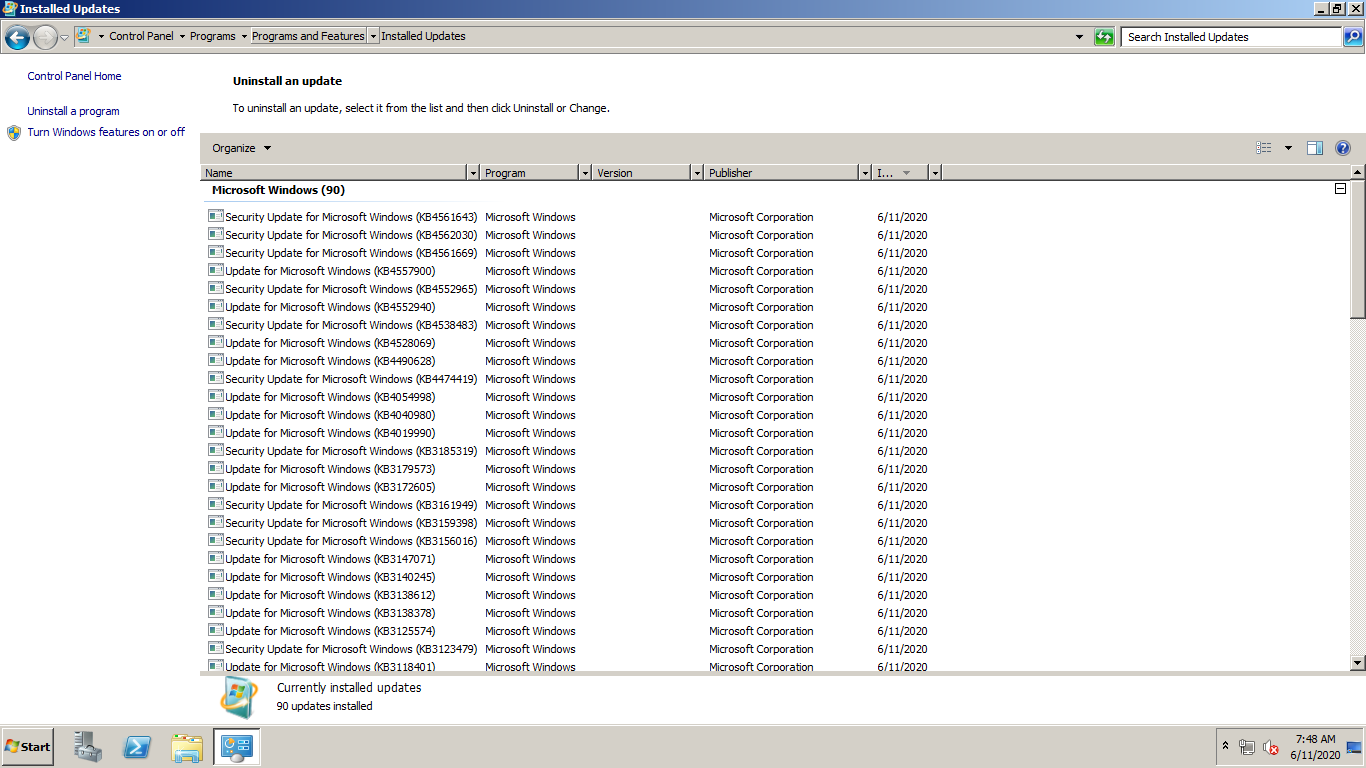
Task: Select Security Update KB3161949 row
Action: point(568,505)
